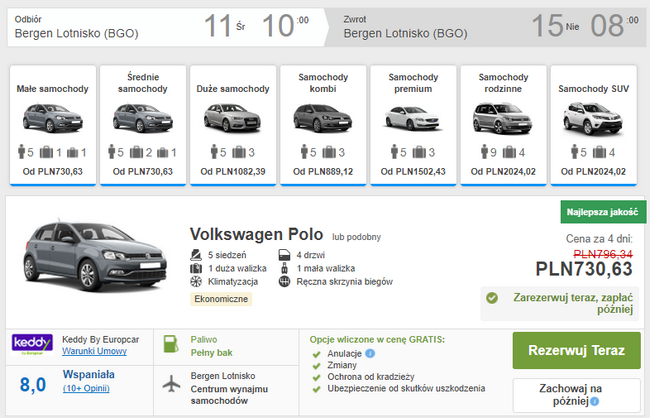Click the return time 08:00
650x418 pixels.
(x=614, y=26)
